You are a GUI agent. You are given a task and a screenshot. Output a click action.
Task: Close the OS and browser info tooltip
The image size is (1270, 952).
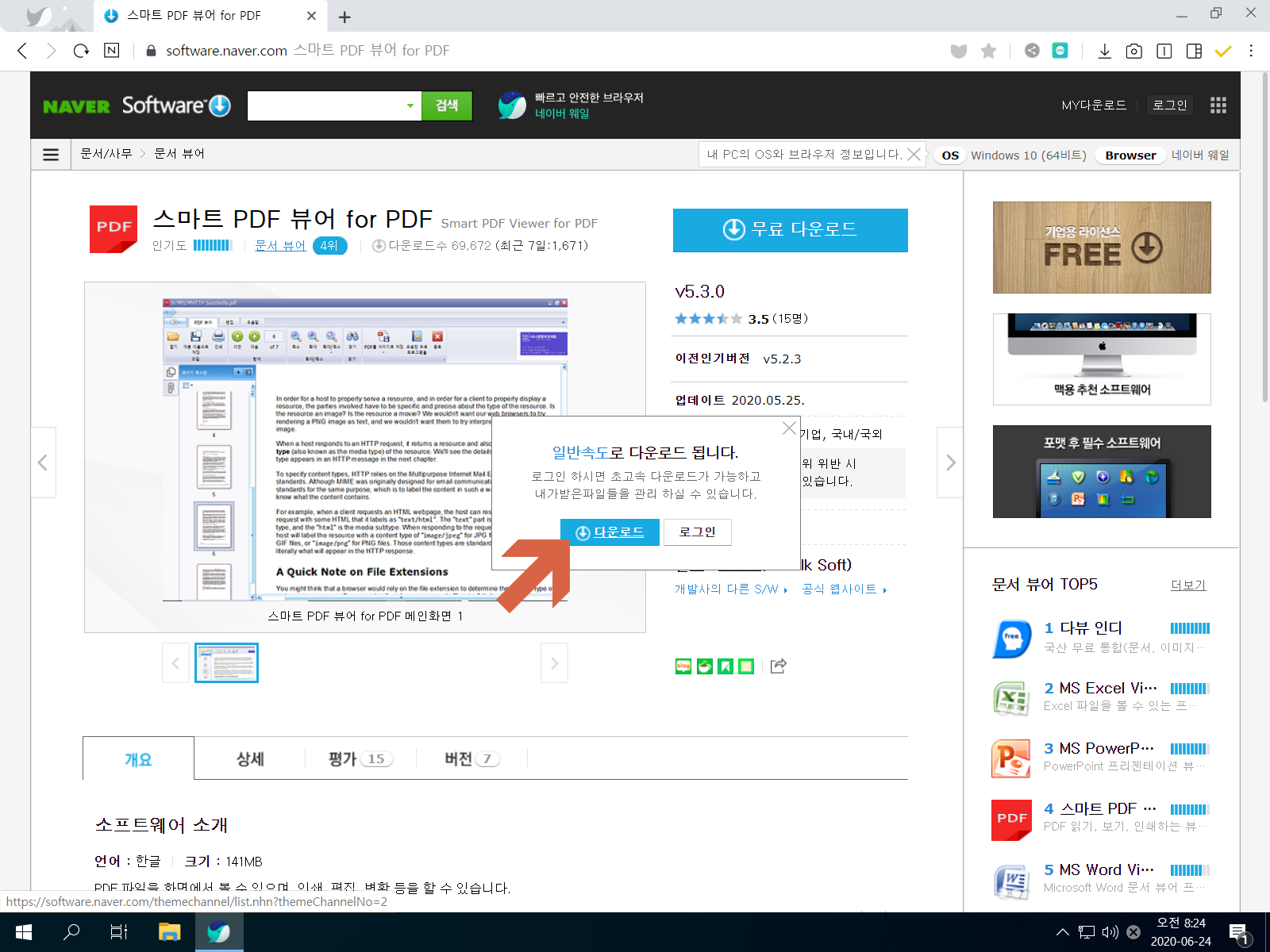[x=914, y=154]
